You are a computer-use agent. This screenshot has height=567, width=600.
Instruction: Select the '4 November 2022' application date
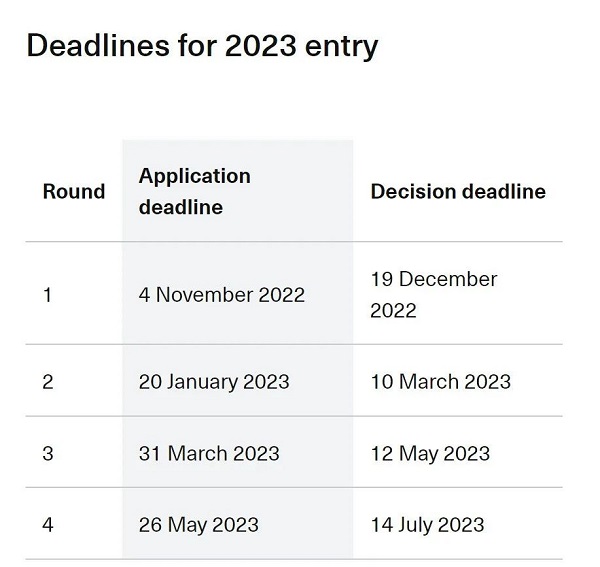pos(222,295)
